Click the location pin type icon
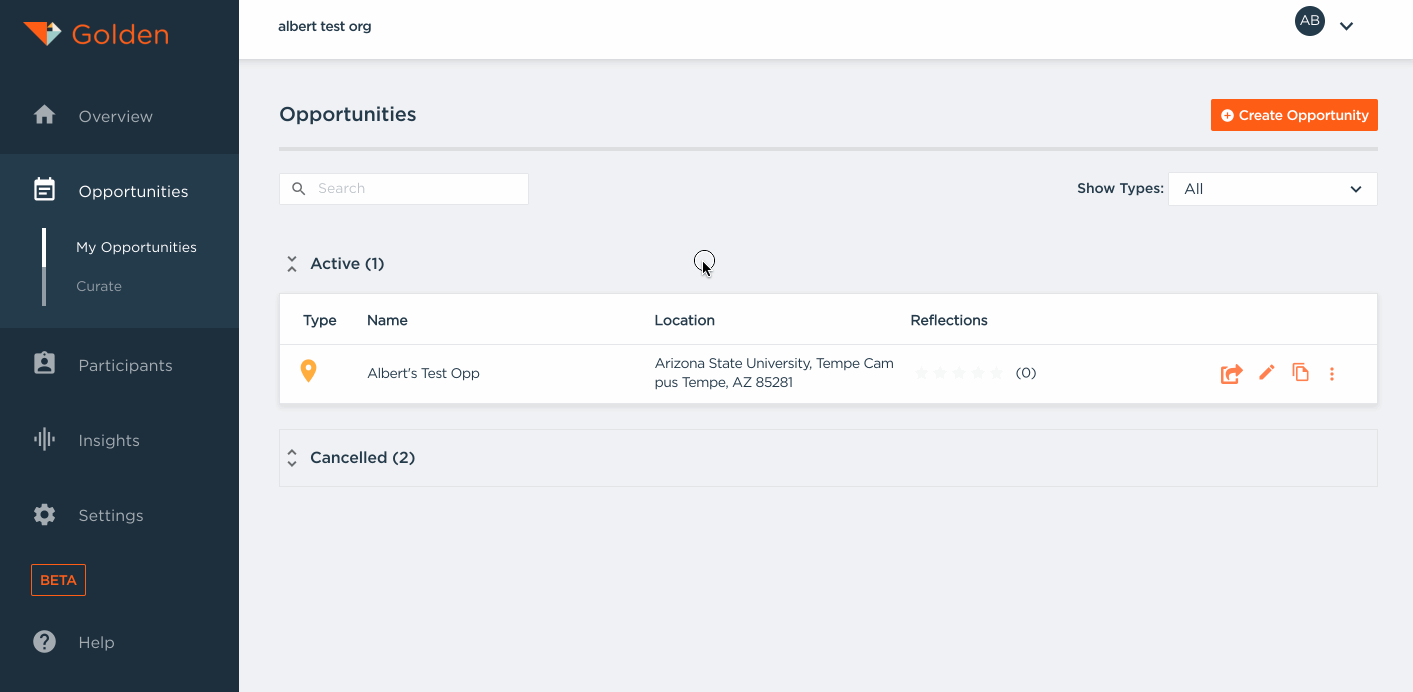Screen dimensions: 1413x692 [308, 369]
